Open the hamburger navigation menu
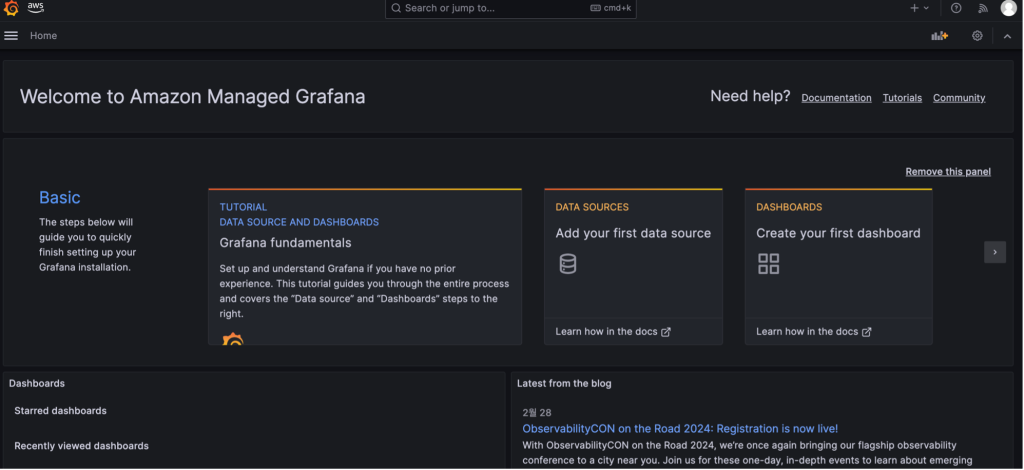Image resolution: width=1024 pixels, height=470 pixels. [11, 36]
